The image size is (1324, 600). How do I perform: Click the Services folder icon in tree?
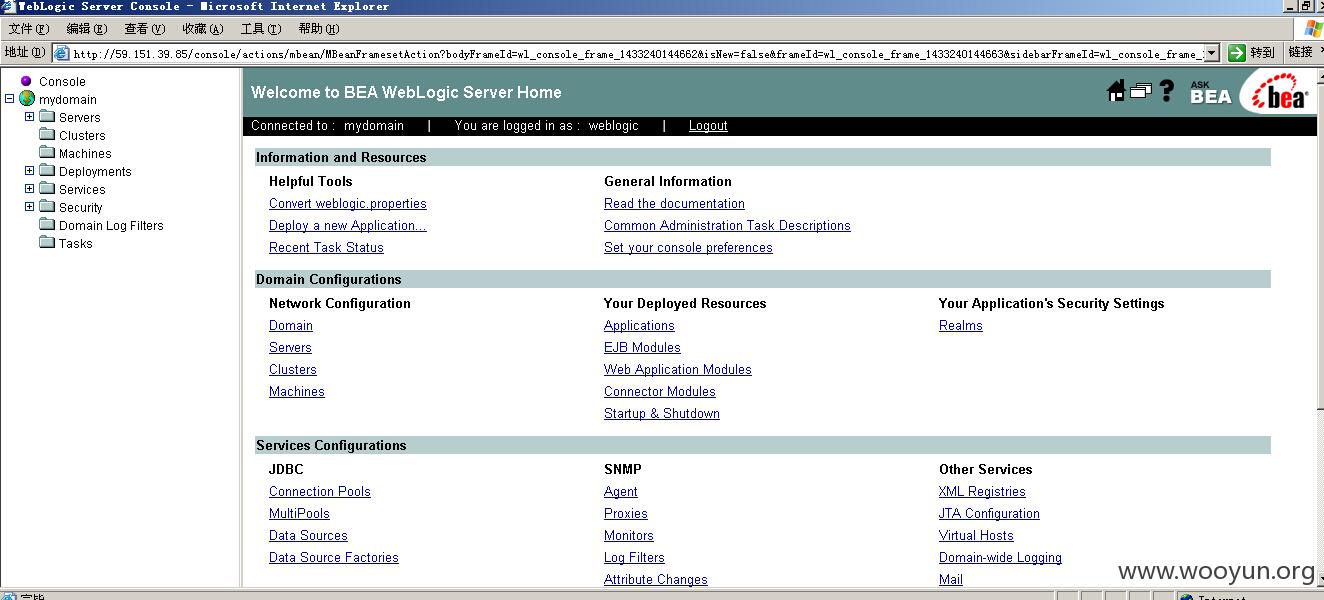(x=47, y=189)
